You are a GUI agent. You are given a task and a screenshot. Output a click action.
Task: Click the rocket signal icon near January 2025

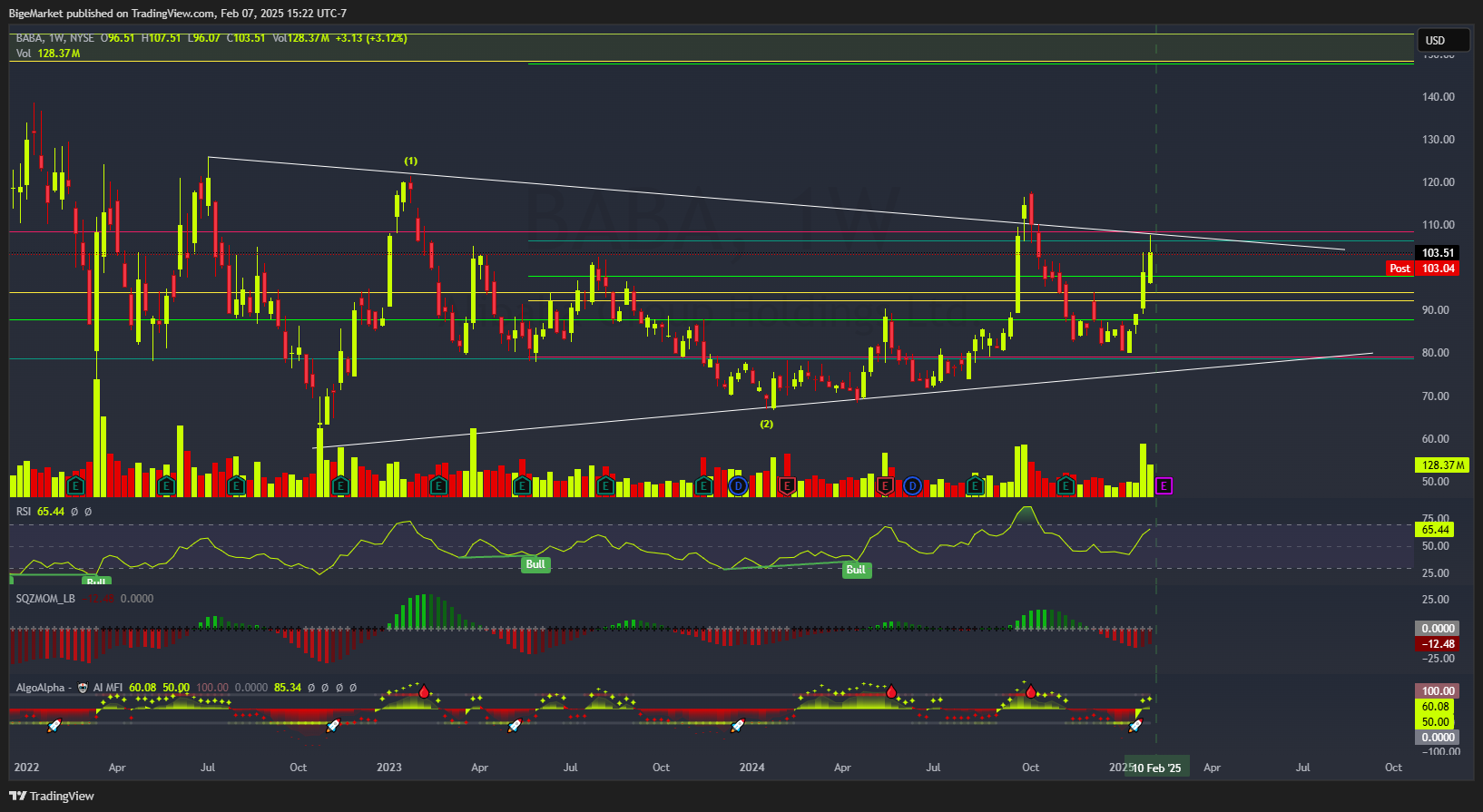click(1135, 725)
